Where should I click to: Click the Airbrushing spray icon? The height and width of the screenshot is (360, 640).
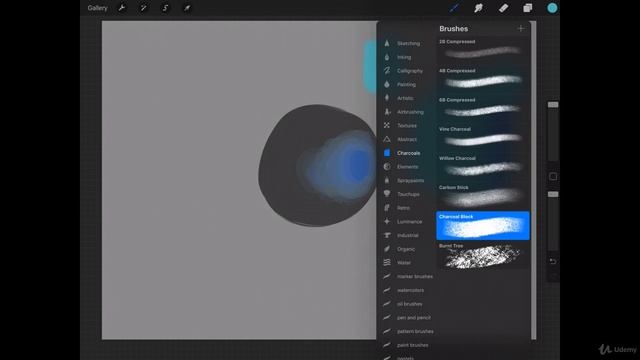(387, 112)
